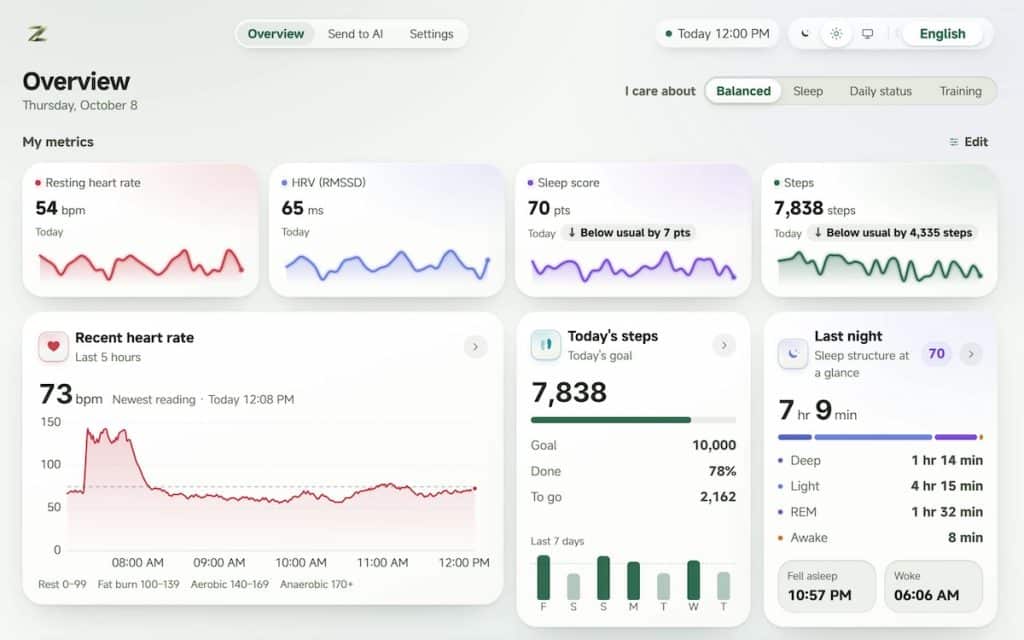Select the Sleep focus option
1024x640 pixels.
pyautogui.click(x=808, y=91)
